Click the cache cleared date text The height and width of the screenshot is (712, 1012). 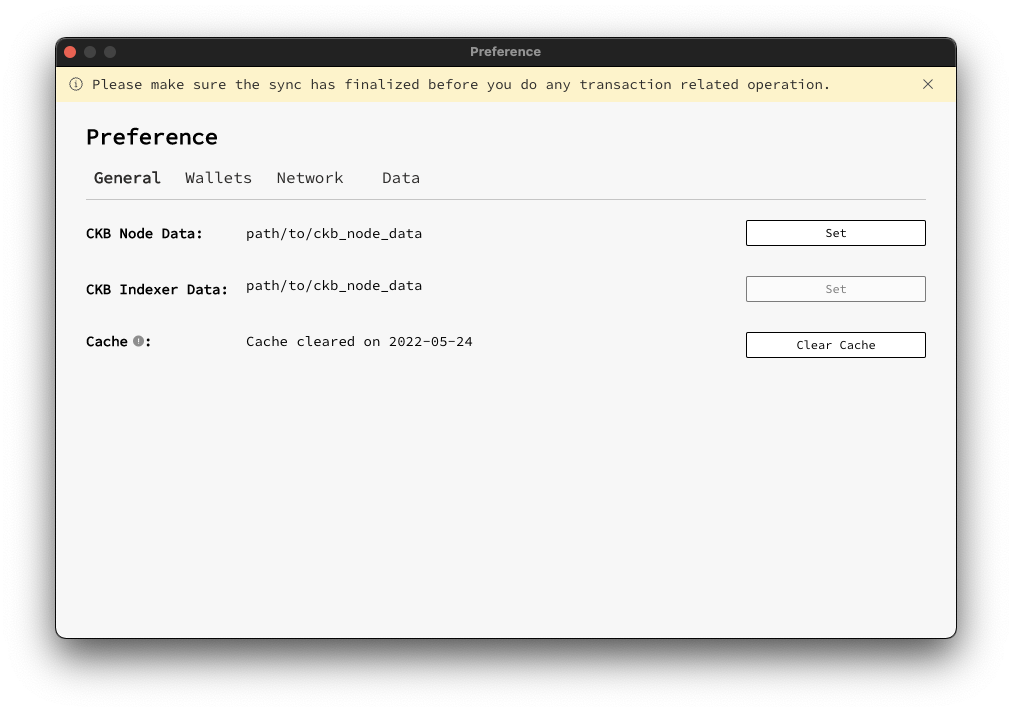tap(358, 341)
